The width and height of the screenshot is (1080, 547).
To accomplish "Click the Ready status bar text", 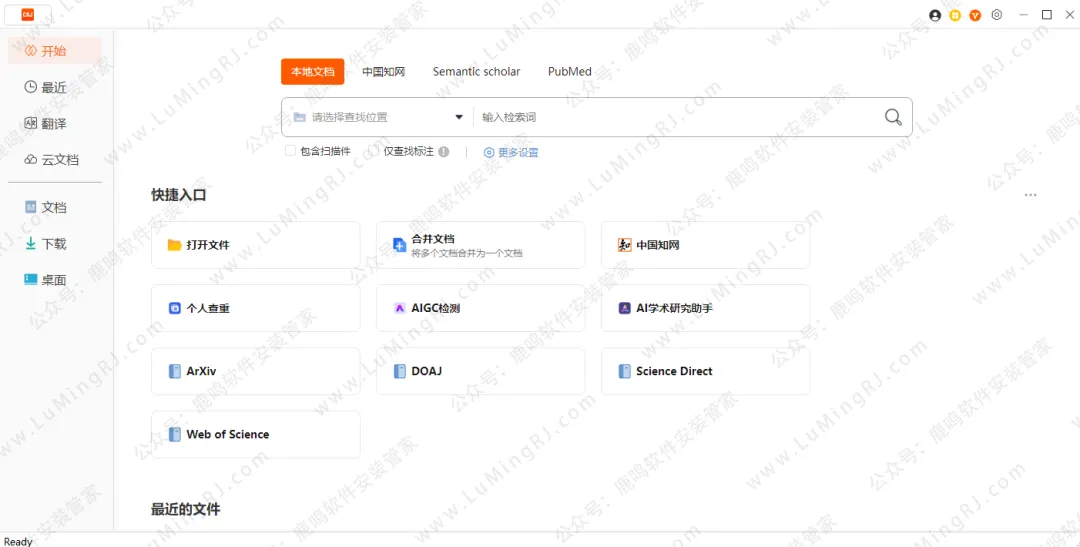I will [x=19, y=541].
